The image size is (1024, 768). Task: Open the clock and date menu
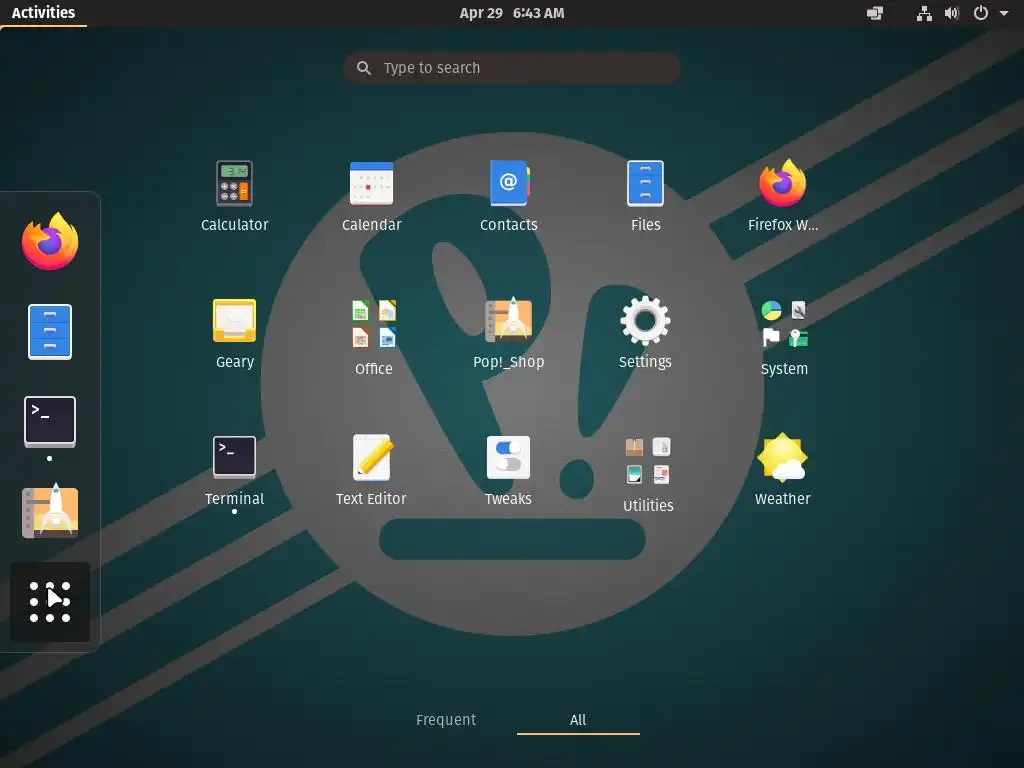tap(512, 13)
